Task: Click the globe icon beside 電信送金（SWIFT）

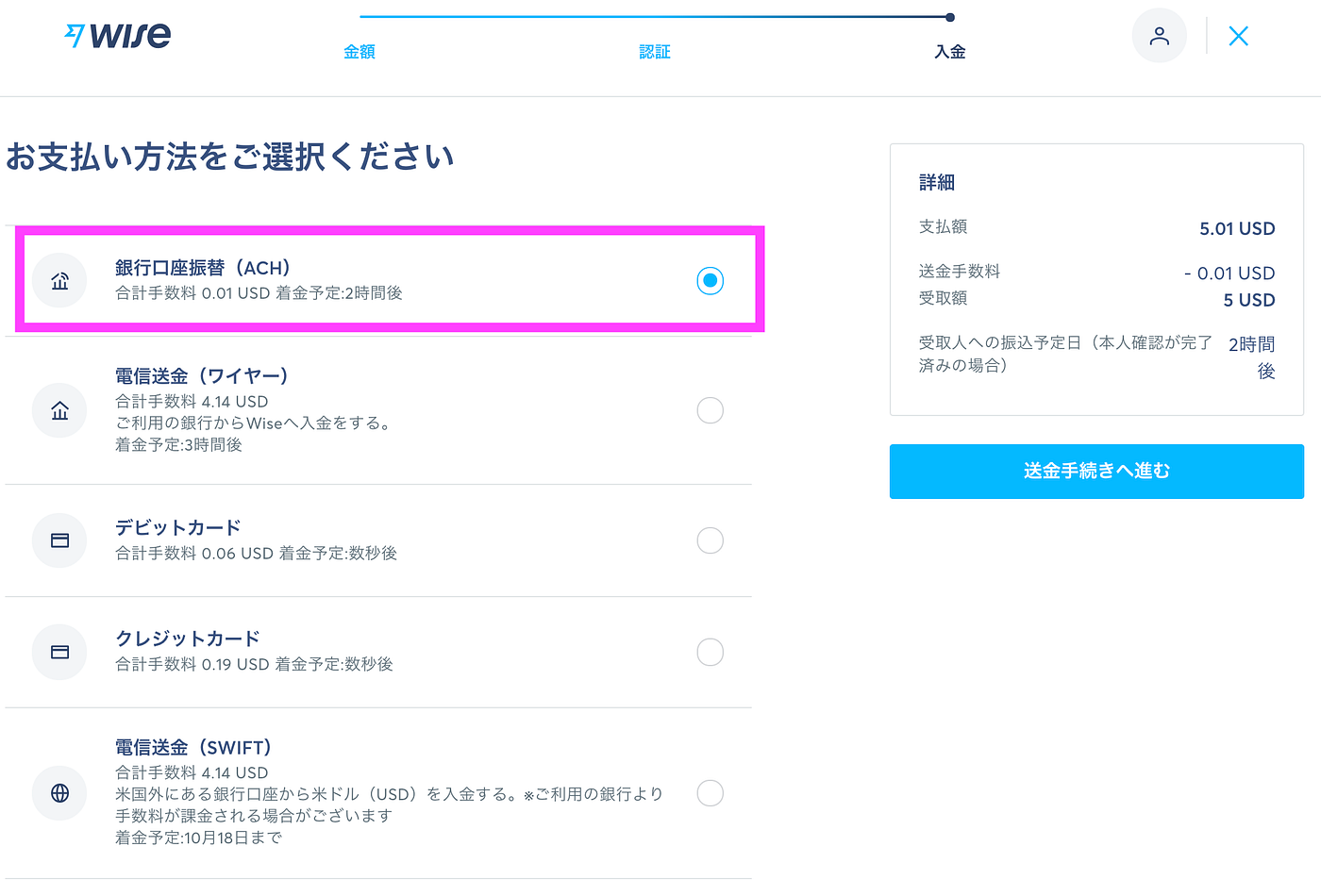Action: tap(59, 793)
